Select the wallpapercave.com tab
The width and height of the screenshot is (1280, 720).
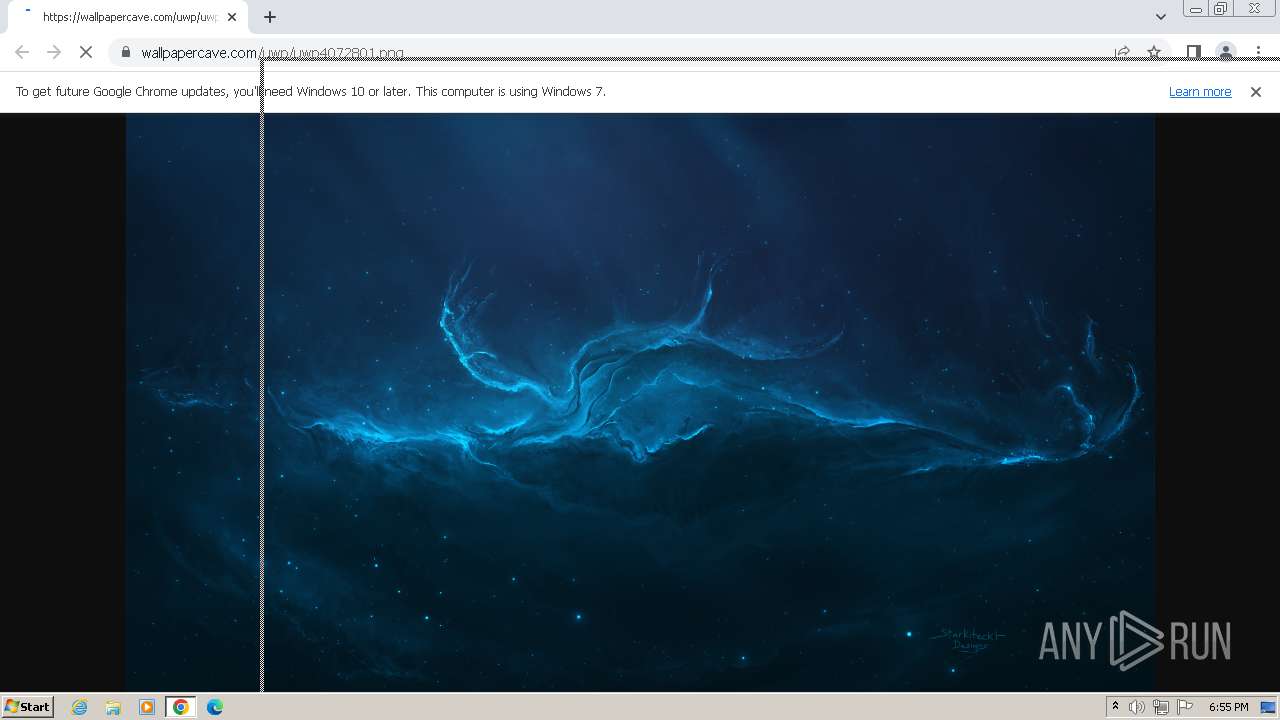pos(126,17)
